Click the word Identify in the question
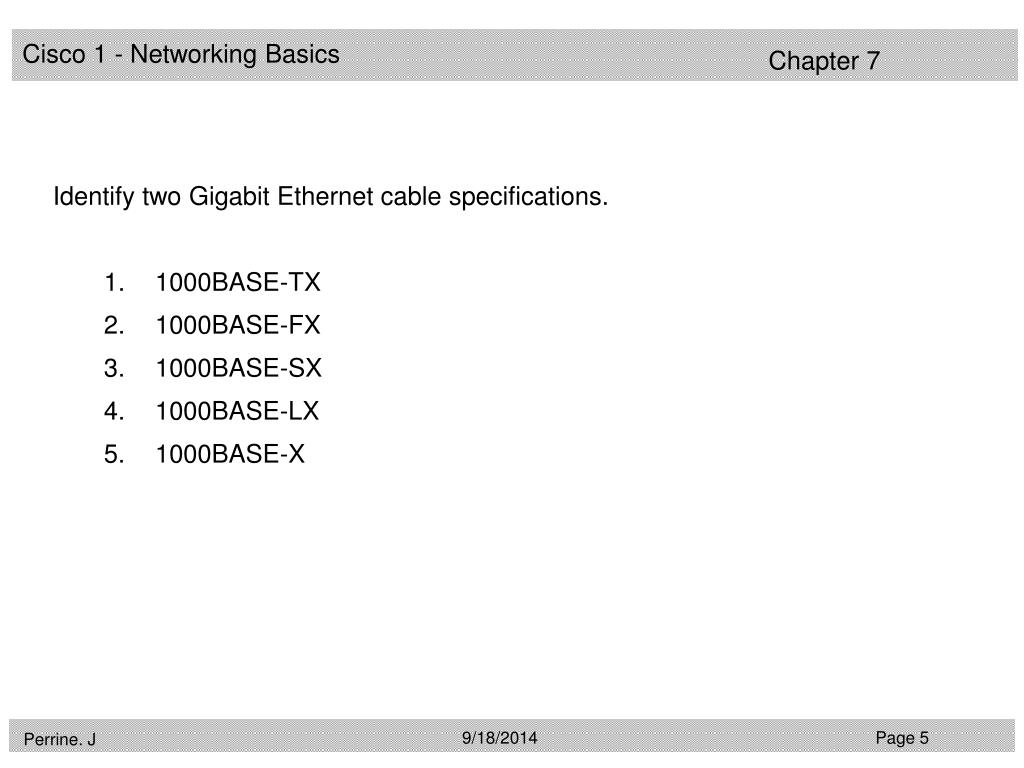Image resolution: width=1024 pixels, height=768 pixels. pyautogui.click(x=94, y=197)
